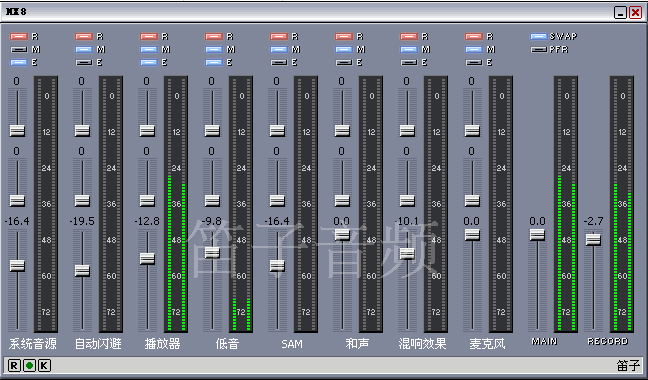
Task: Enable the SWAP toggle
Action: (x=538, y=37)
